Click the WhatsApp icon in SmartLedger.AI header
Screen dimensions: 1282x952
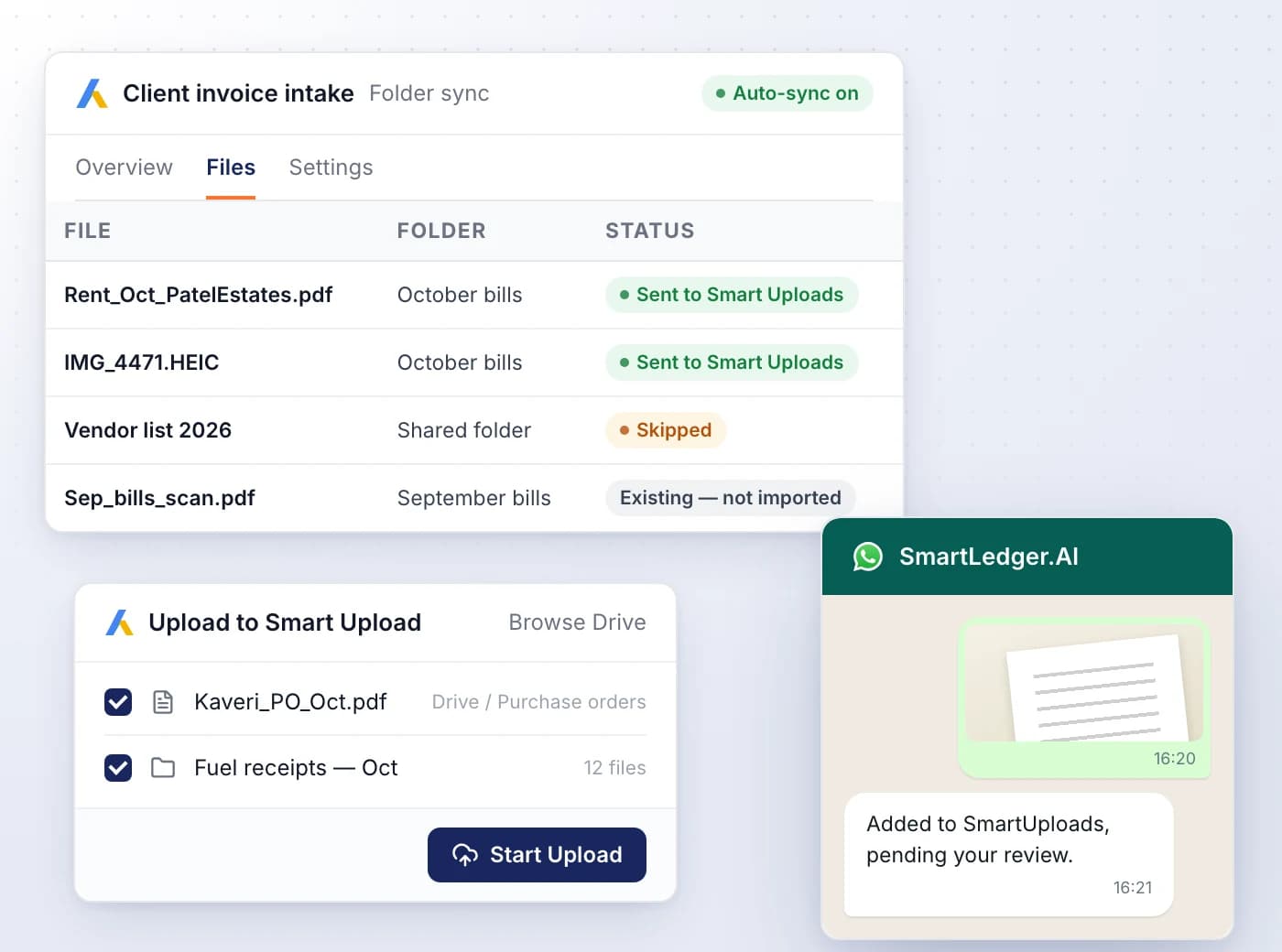tap(867, 557)
